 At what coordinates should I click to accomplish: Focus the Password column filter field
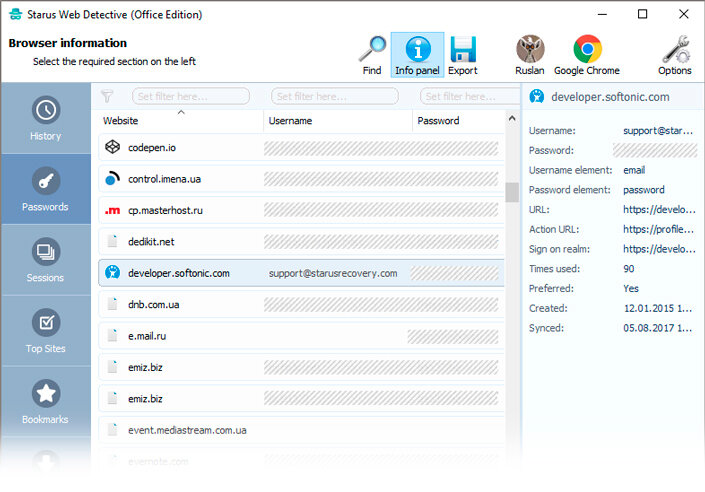tap(469, 96)
